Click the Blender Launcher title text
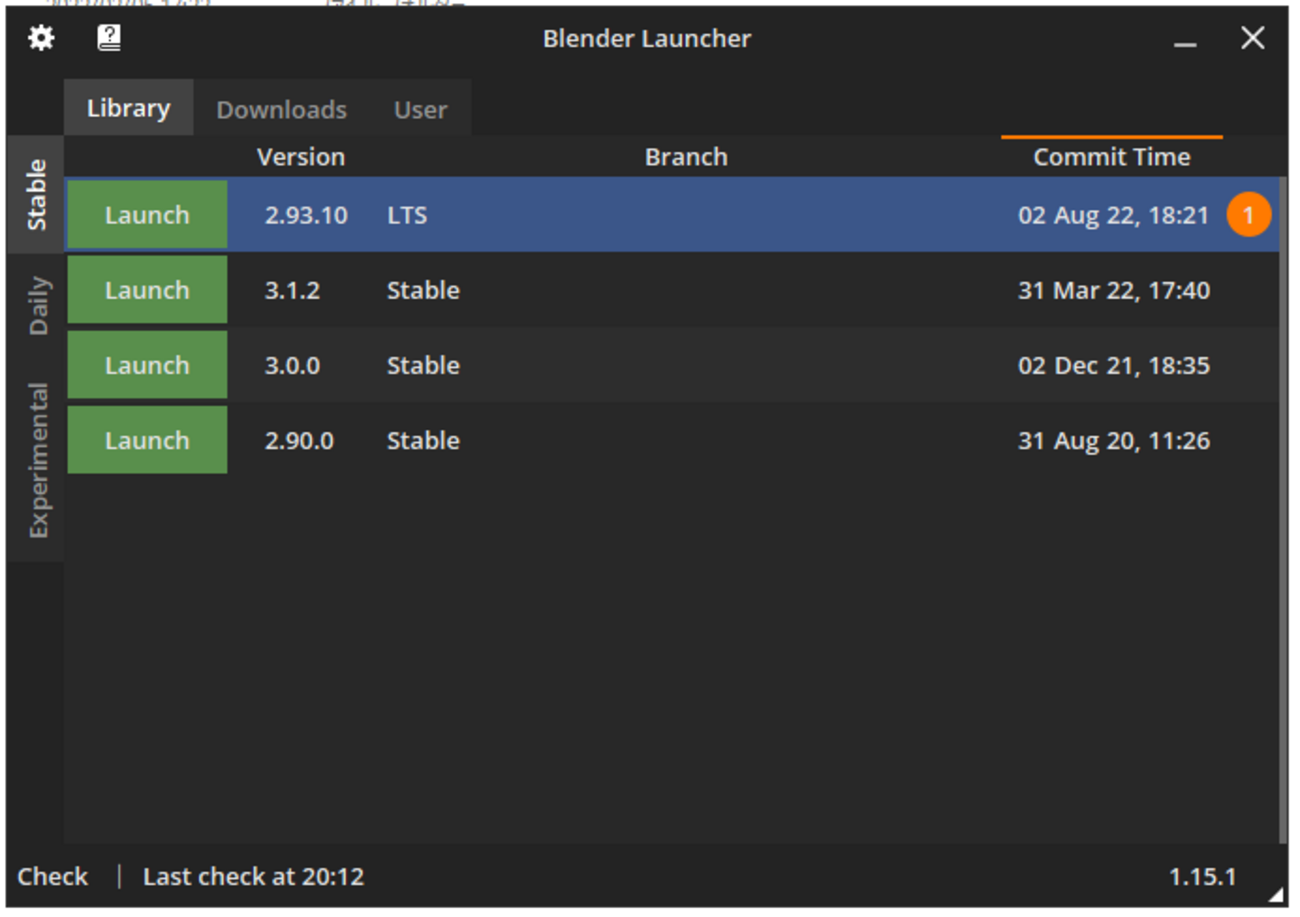The height and width of the screenshot is (917, 1300). (x=646, y=39)
